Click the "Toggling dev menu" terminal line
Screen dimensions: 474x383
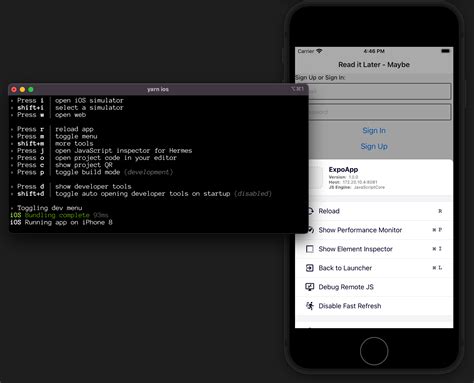(50, 208)
